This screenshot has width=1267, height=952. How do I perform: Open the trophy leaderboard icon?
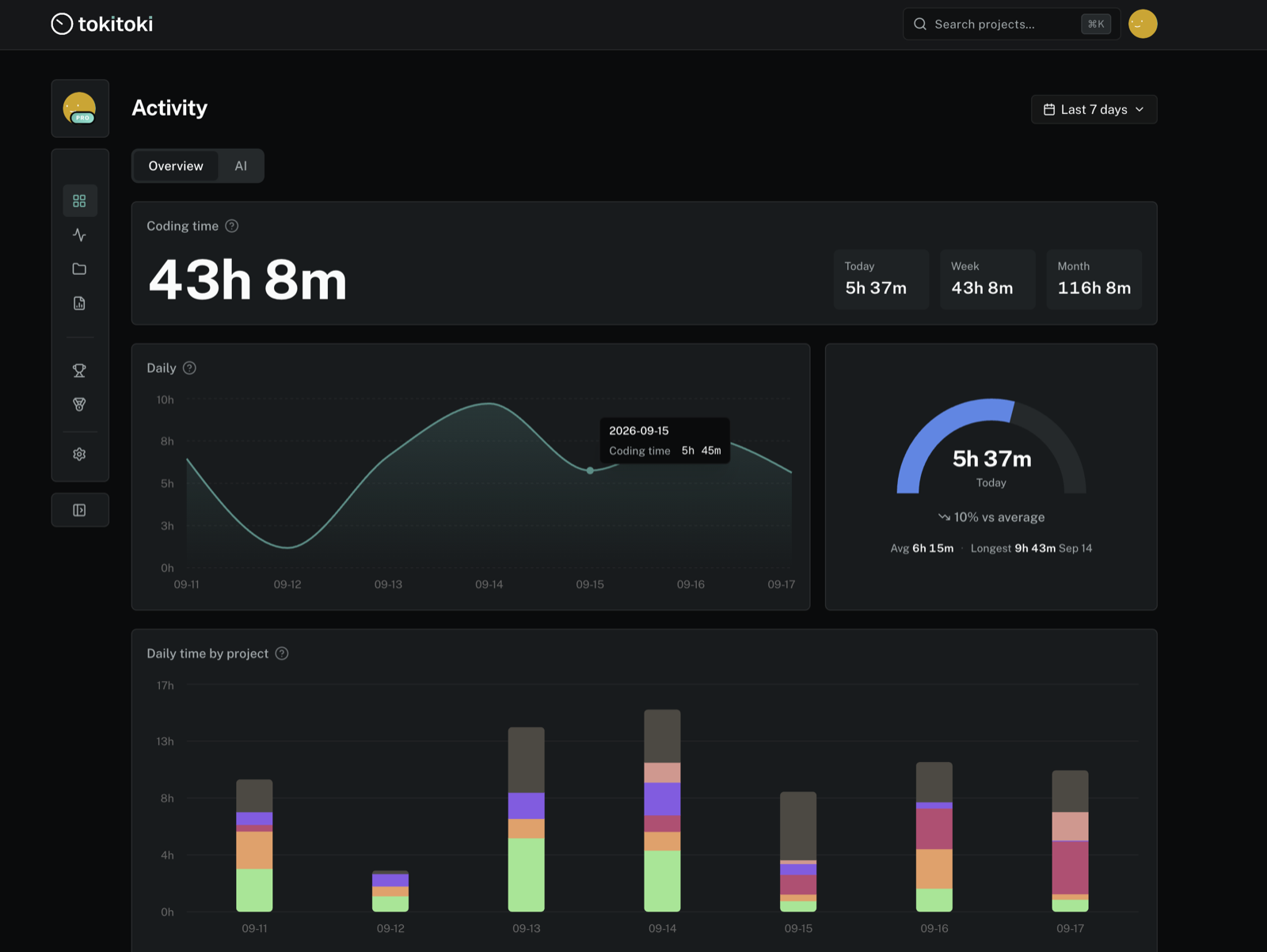click(x=79, y=370)
